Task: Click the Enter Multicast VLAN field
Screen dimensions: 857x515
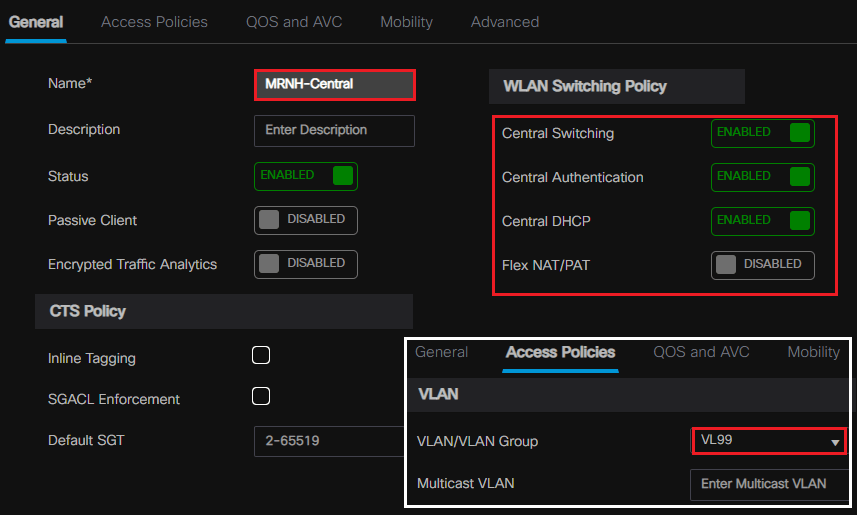Action: (x=768, y=484)
